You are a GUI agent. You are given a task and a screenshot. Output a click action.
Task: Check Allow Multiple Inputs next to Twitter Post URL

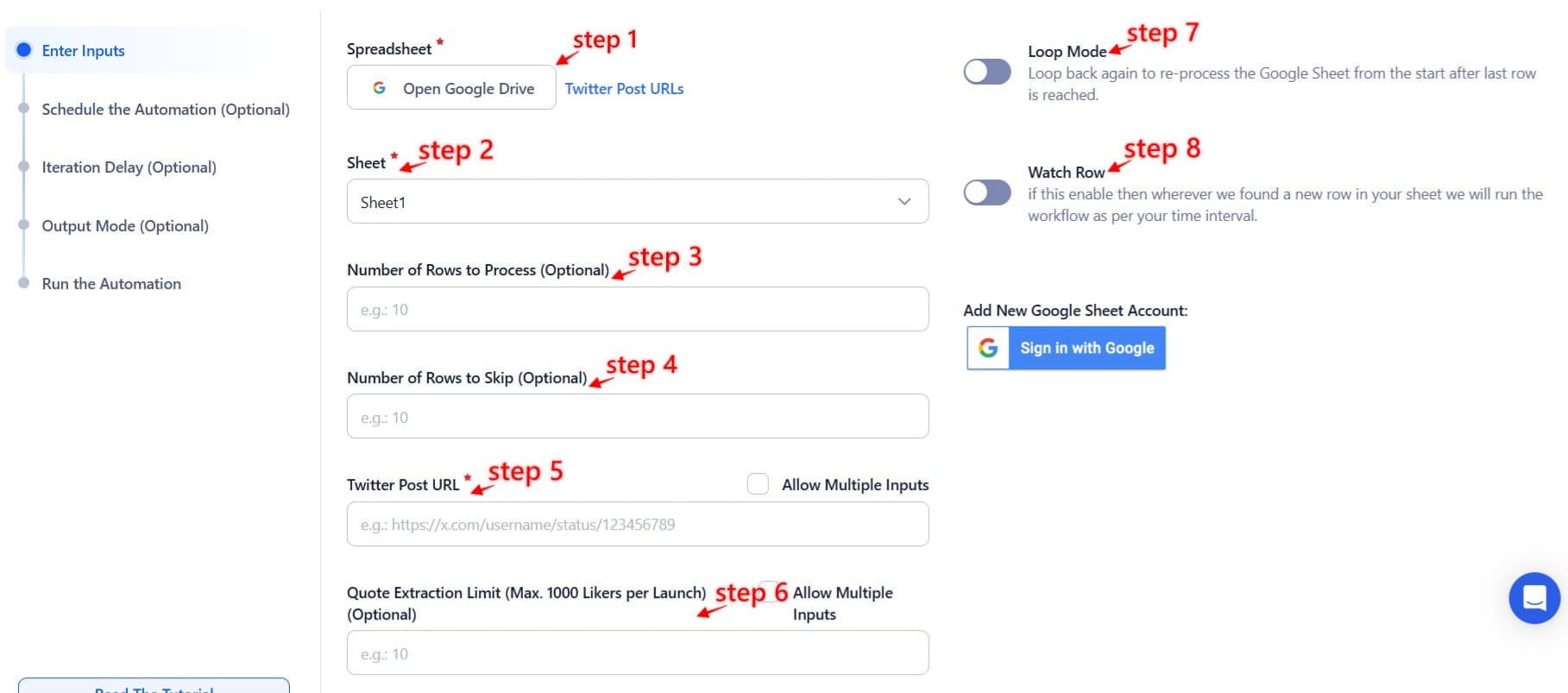[758, 484]
